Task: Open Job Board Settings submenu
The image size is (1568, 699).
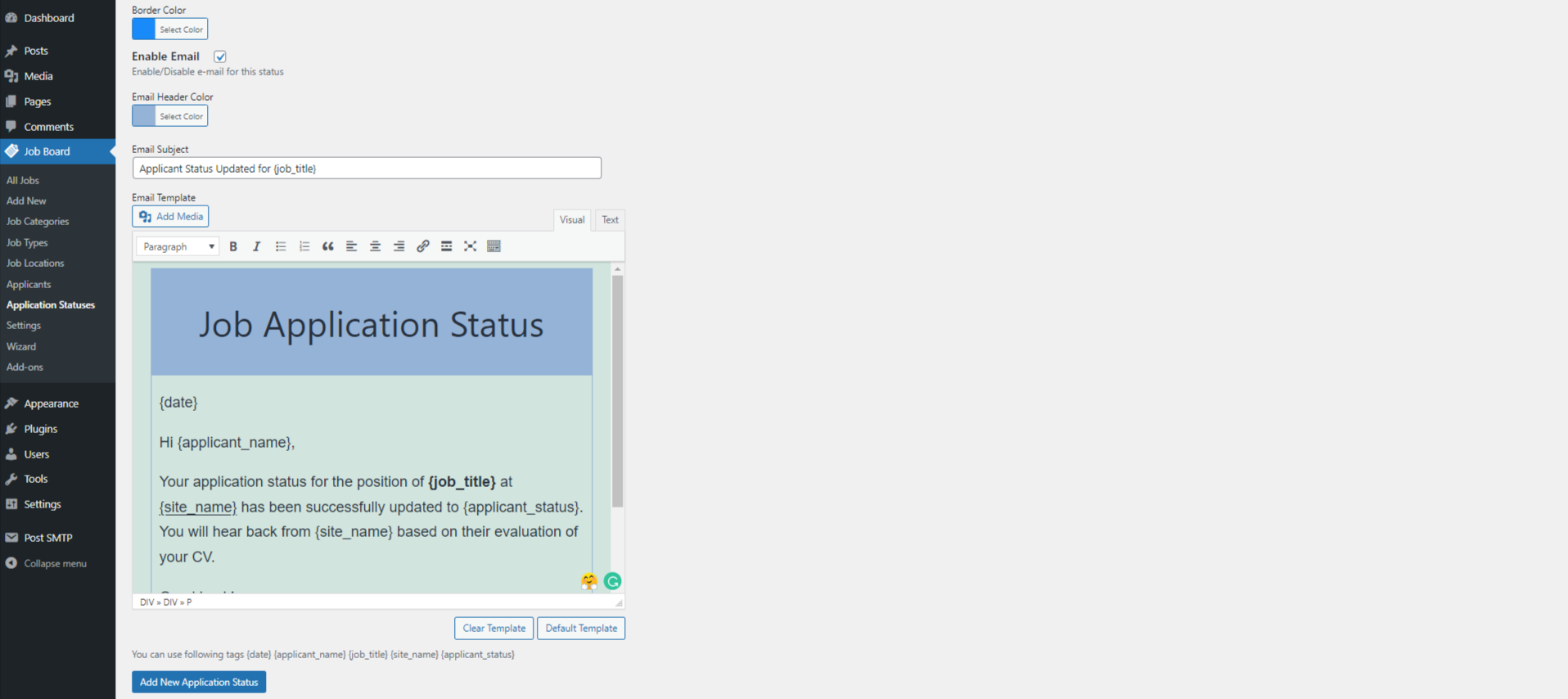Action: [x=24, y=326]
